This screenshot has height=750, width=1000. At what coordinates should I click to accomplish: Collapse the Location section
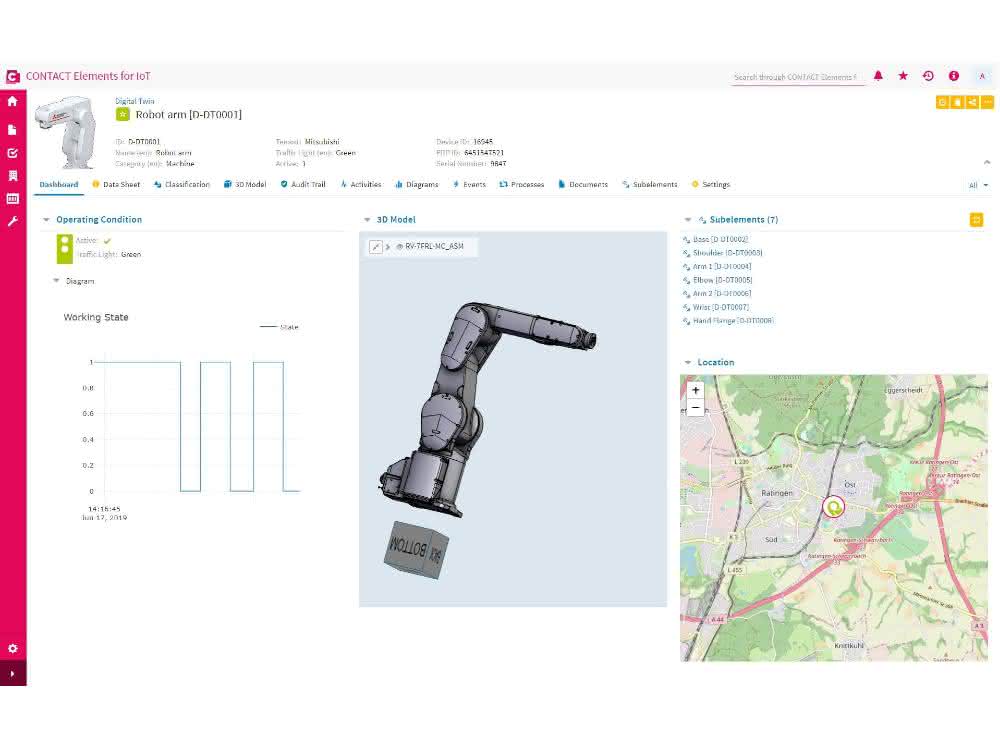[x=688, y=362]
